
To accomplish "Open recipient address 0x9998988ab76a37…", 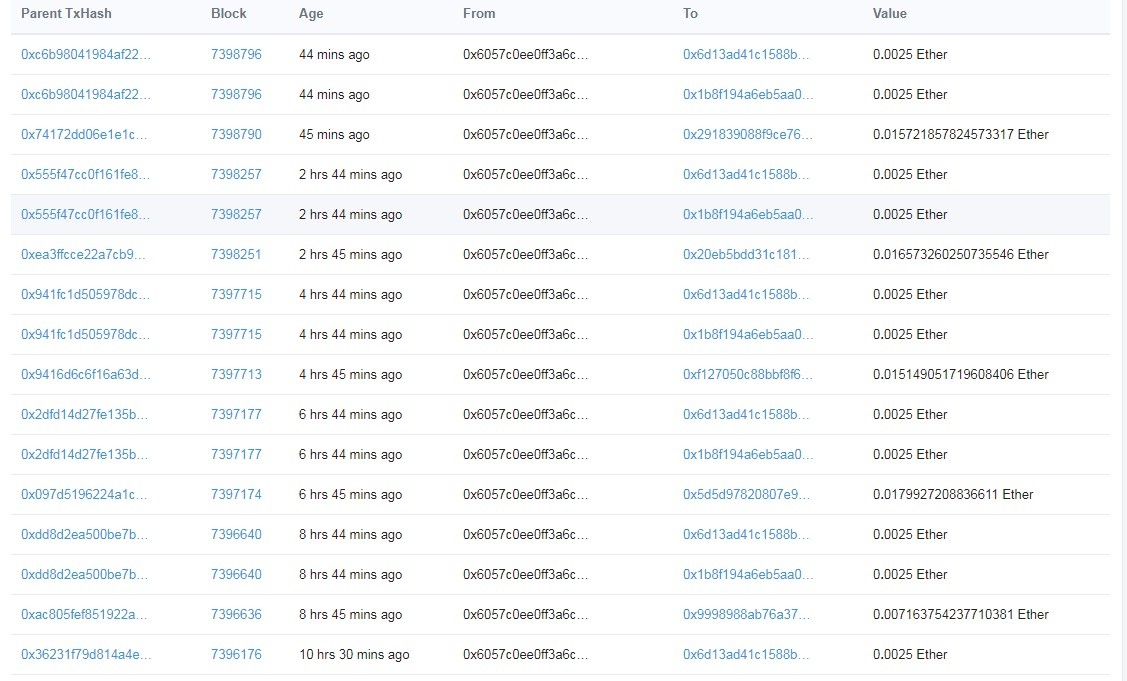I will click(746, 615).
